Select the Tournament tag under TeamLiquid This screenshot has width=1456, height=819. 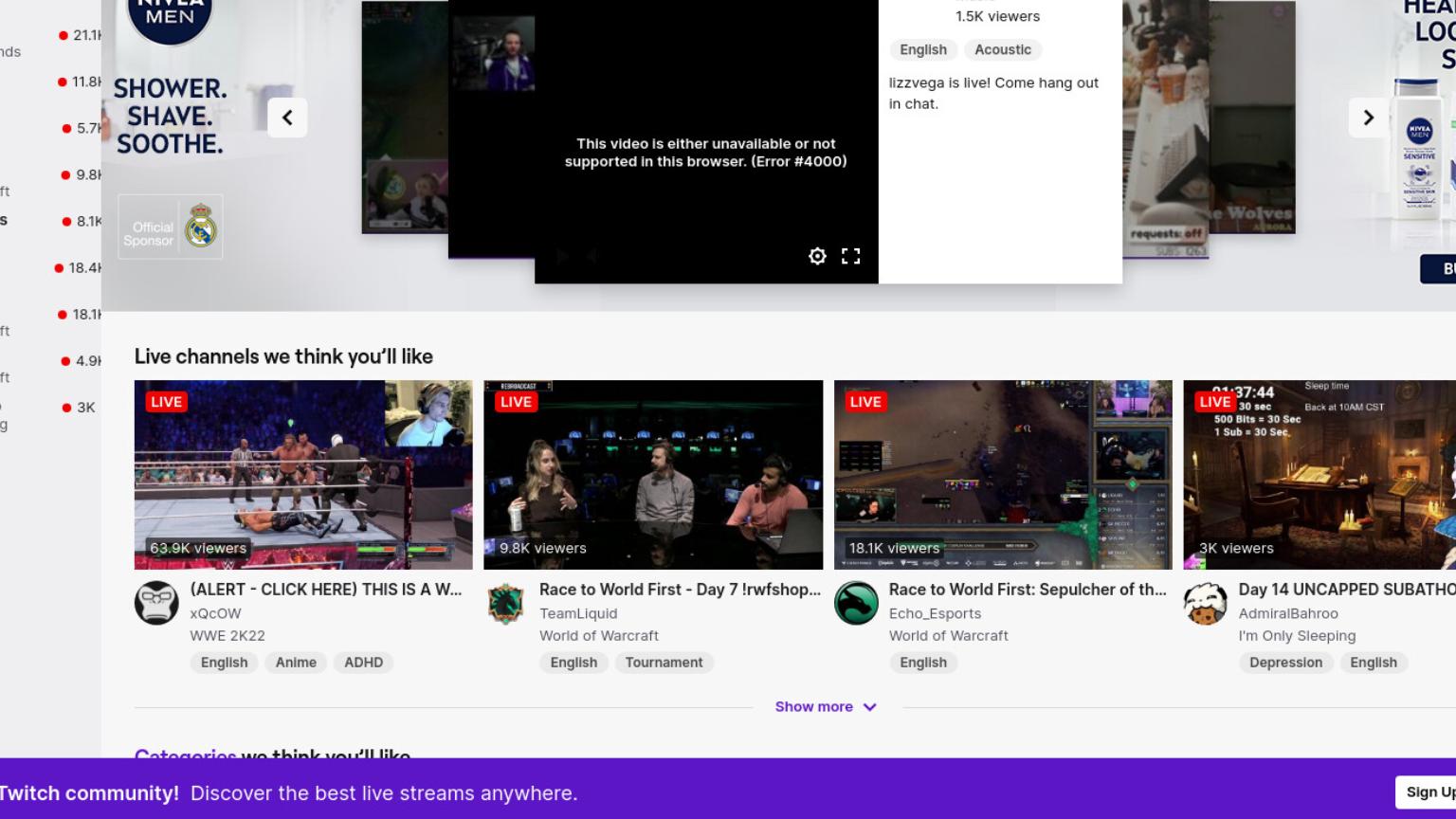[x=664, y=663]
